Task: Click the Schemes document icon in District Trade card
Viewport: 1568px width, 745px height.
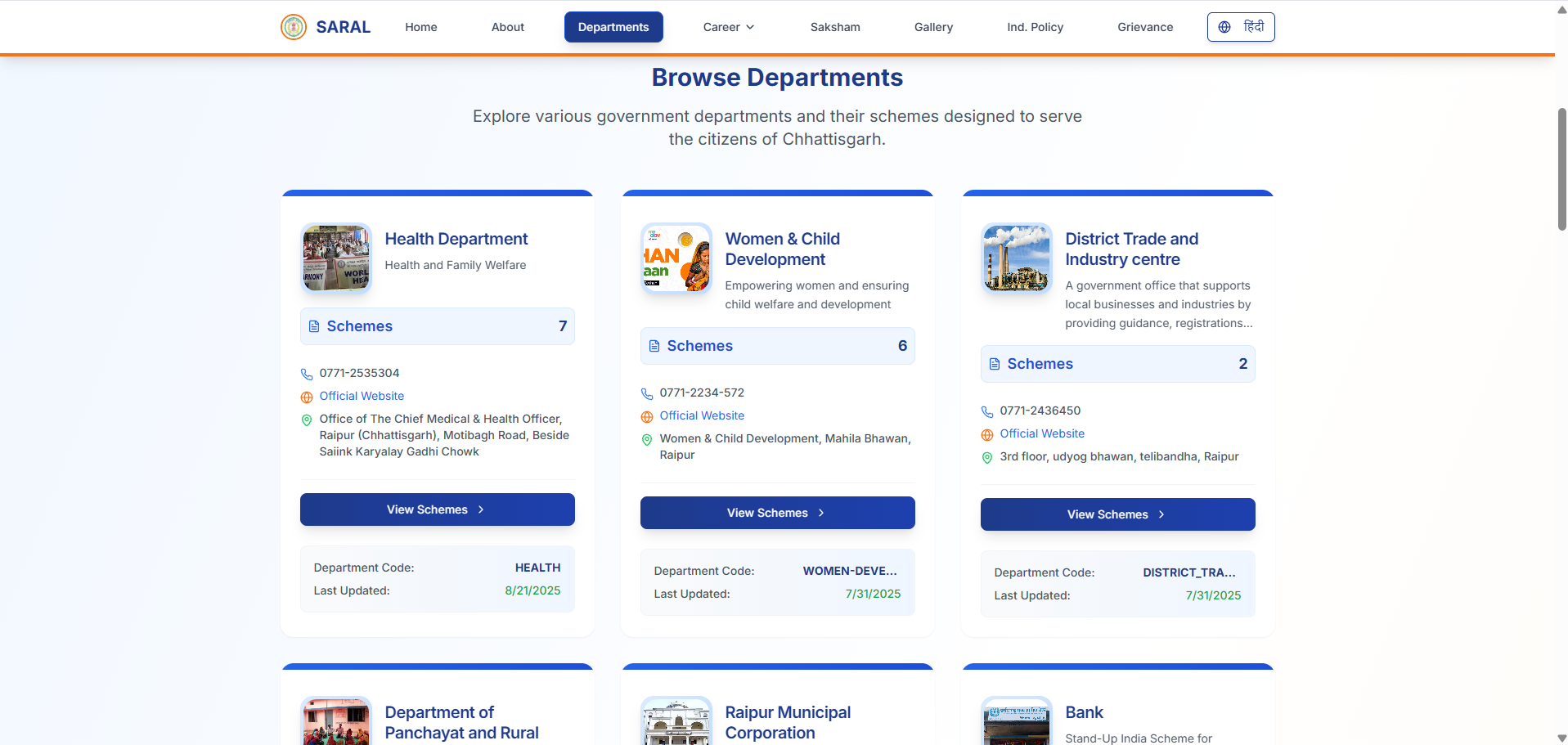Action: 995,364
